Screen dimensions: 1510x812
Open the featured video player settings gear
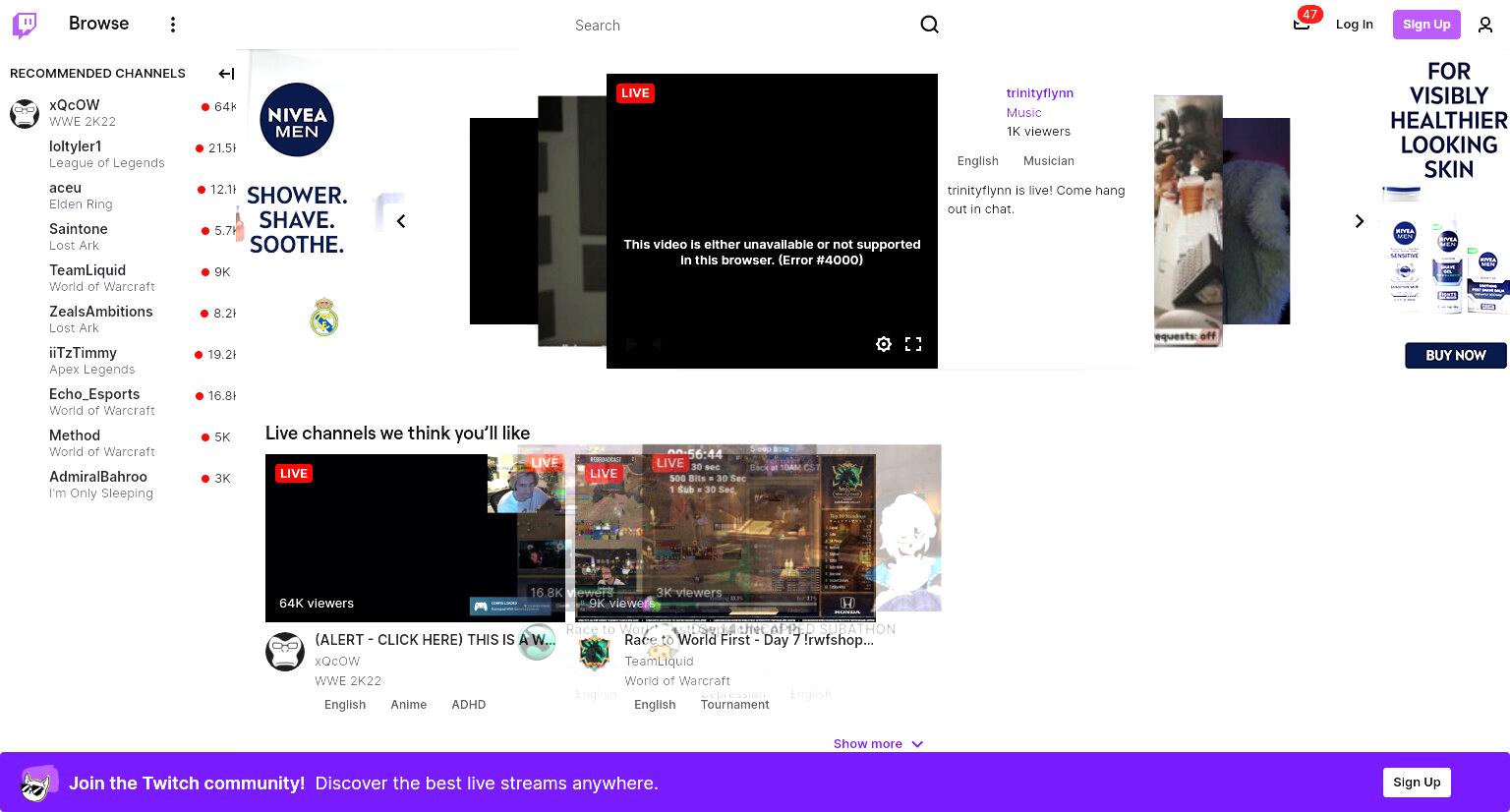click(884, 344)
